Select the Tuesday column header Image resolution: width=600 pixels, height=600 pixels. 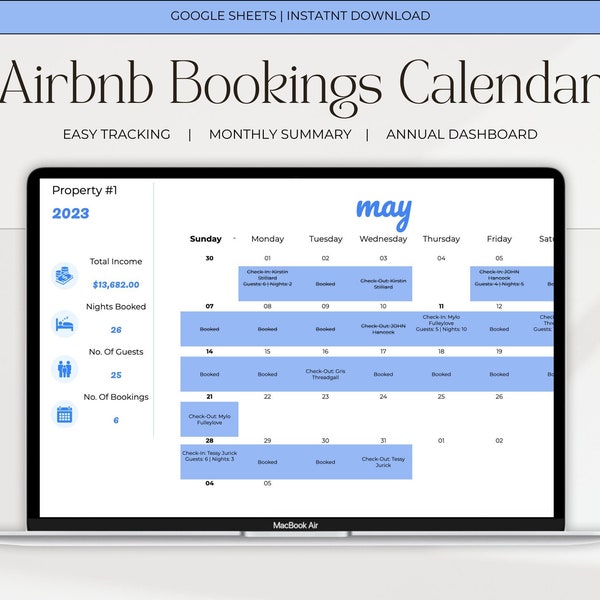pyautogui.click(x=326, y=239)
